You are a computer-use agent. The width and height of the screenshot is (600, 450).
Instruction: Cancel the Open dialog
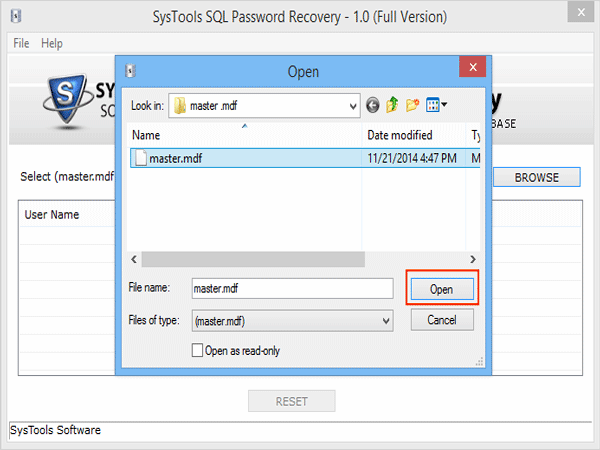(x=442, y=320)
